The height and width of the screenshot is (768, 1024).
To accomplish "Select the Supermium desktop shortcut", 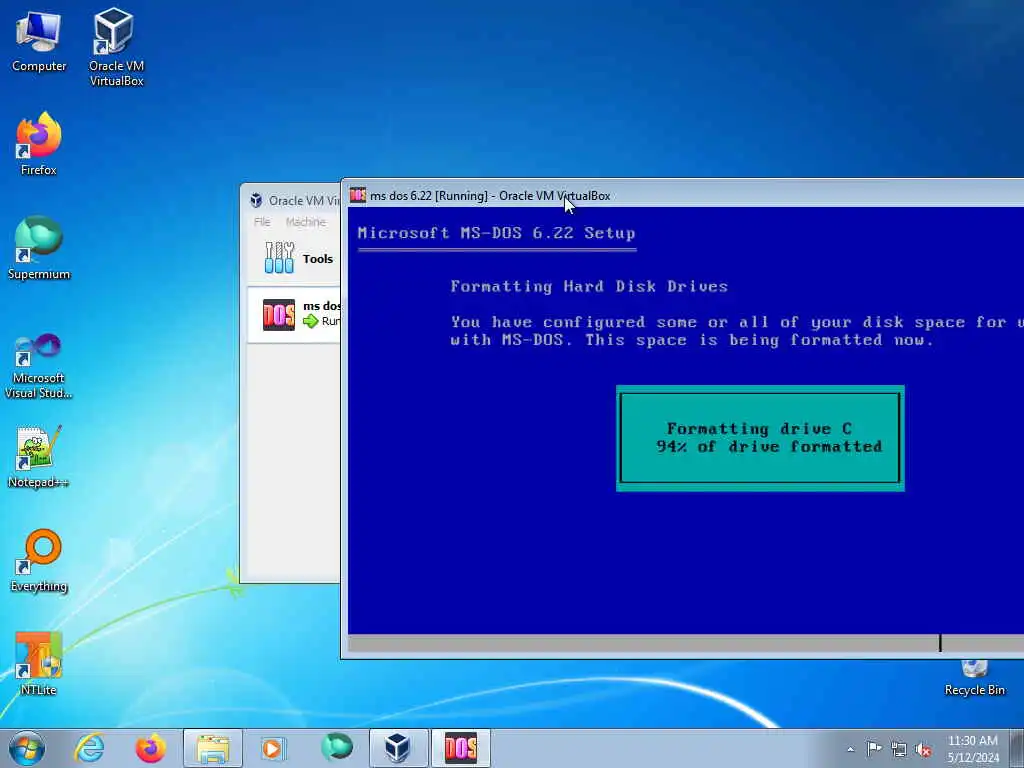I will point(39,248).
